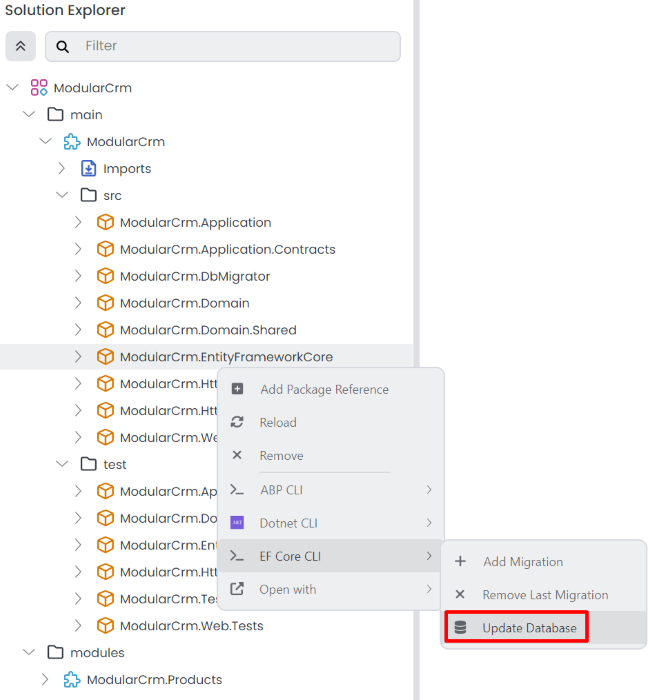This screenshot has width=652, height=700.
Task: Click the collapse-all double chevron button
Action: [21, 46]
